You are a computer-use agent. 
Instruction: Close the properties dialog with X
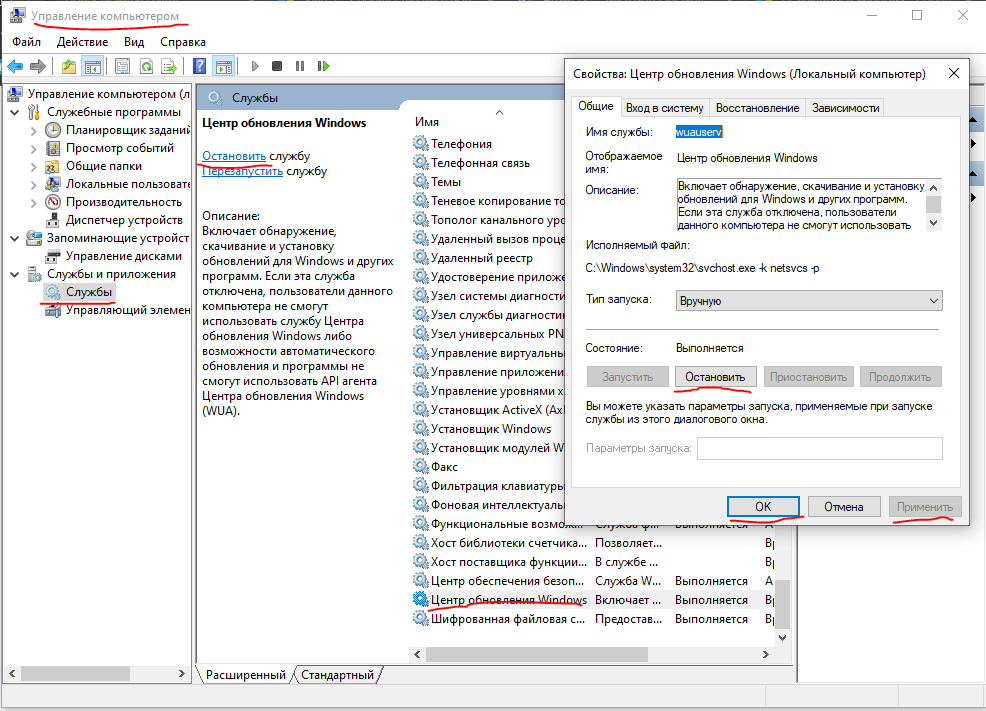pos(953,74)
